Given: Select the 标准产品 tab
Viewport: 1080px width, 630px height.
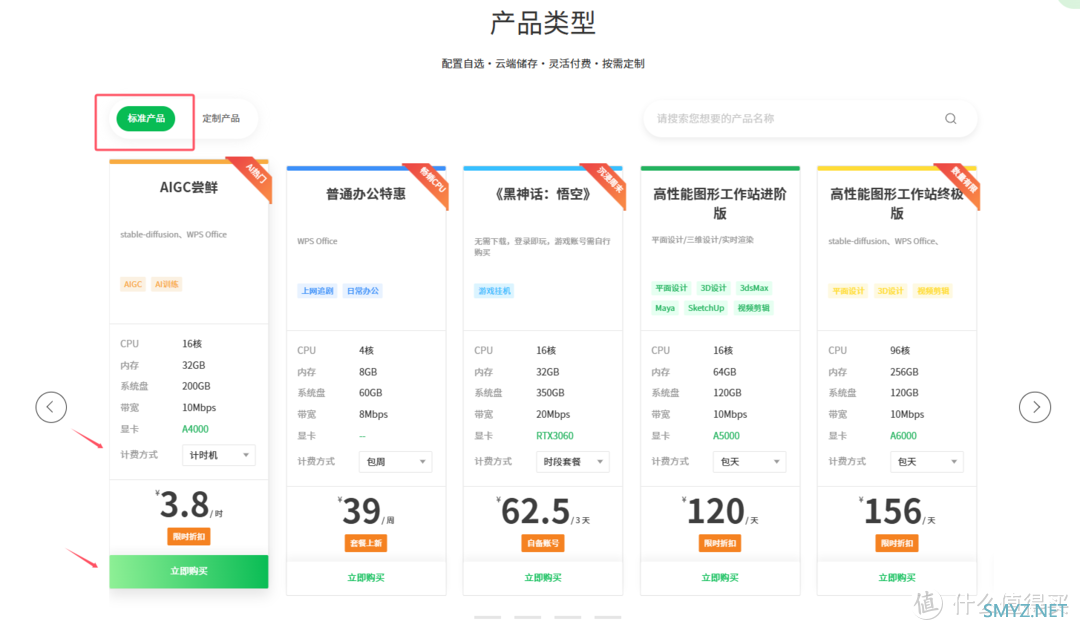Looking at the screenshot, I should (x=146, y=118).
